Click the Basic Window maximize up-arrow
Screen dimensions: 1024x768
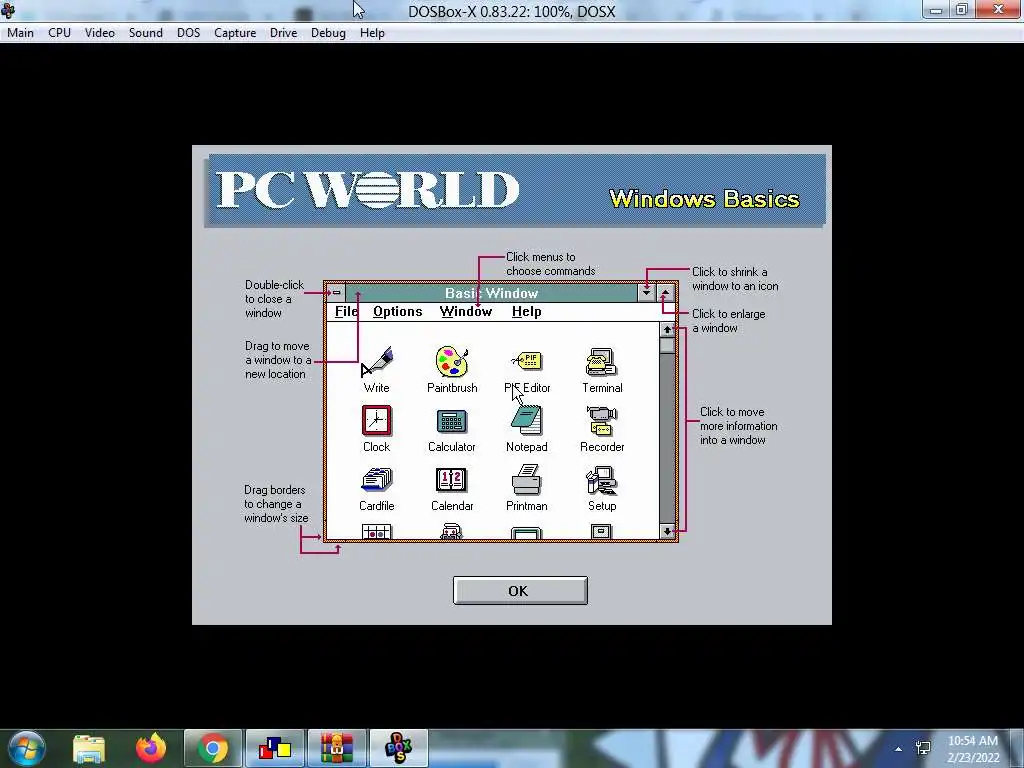[665, 293]
